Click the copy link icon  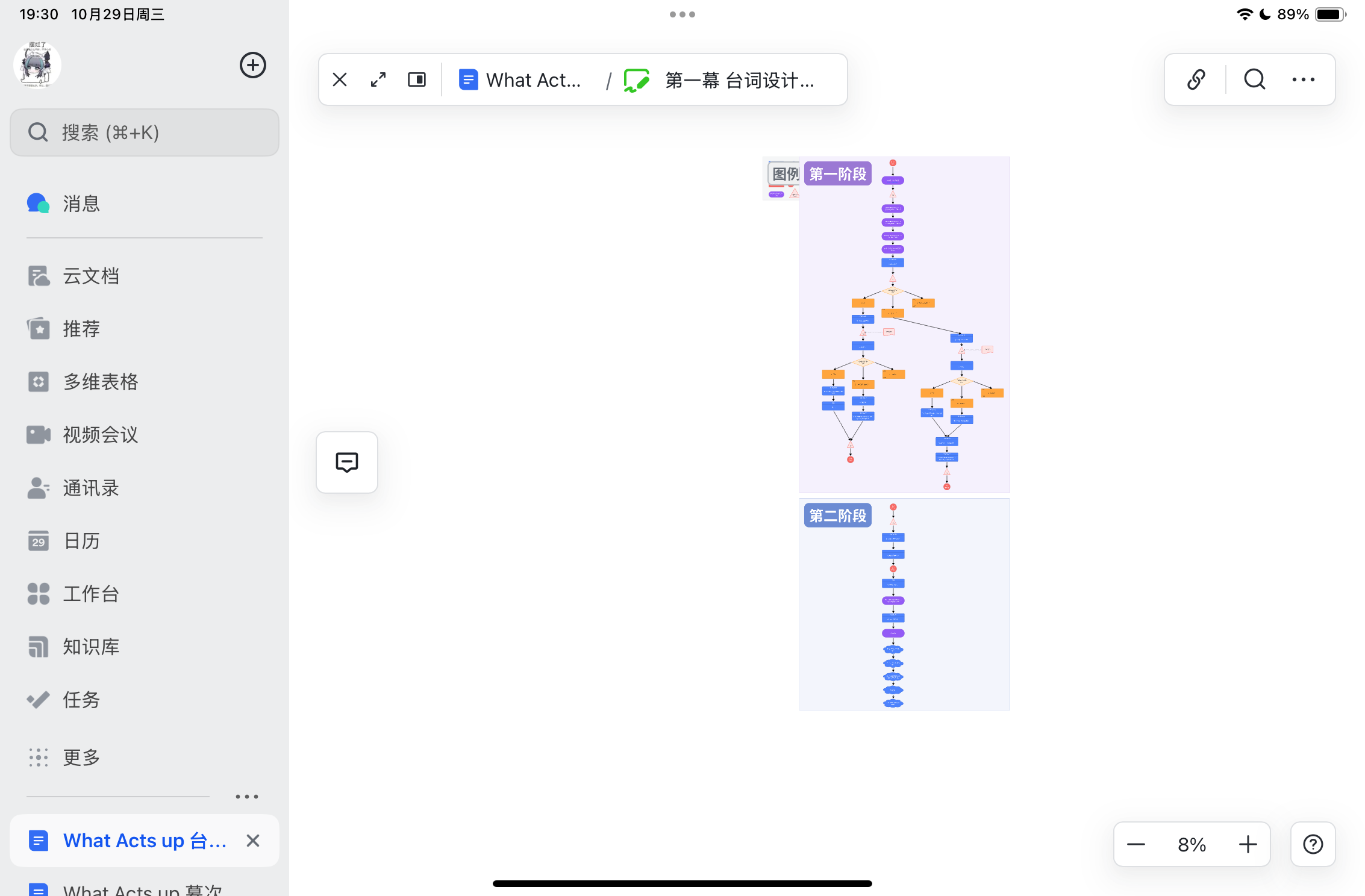pos(1196,79)
